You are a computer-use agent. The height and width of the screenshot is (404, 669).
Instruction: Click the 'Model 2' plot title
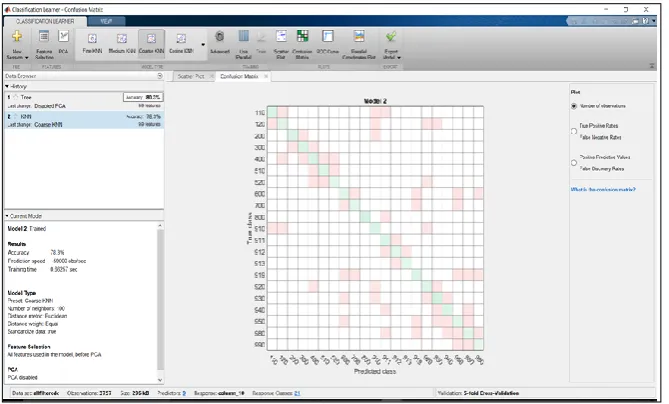click(375, 101)
